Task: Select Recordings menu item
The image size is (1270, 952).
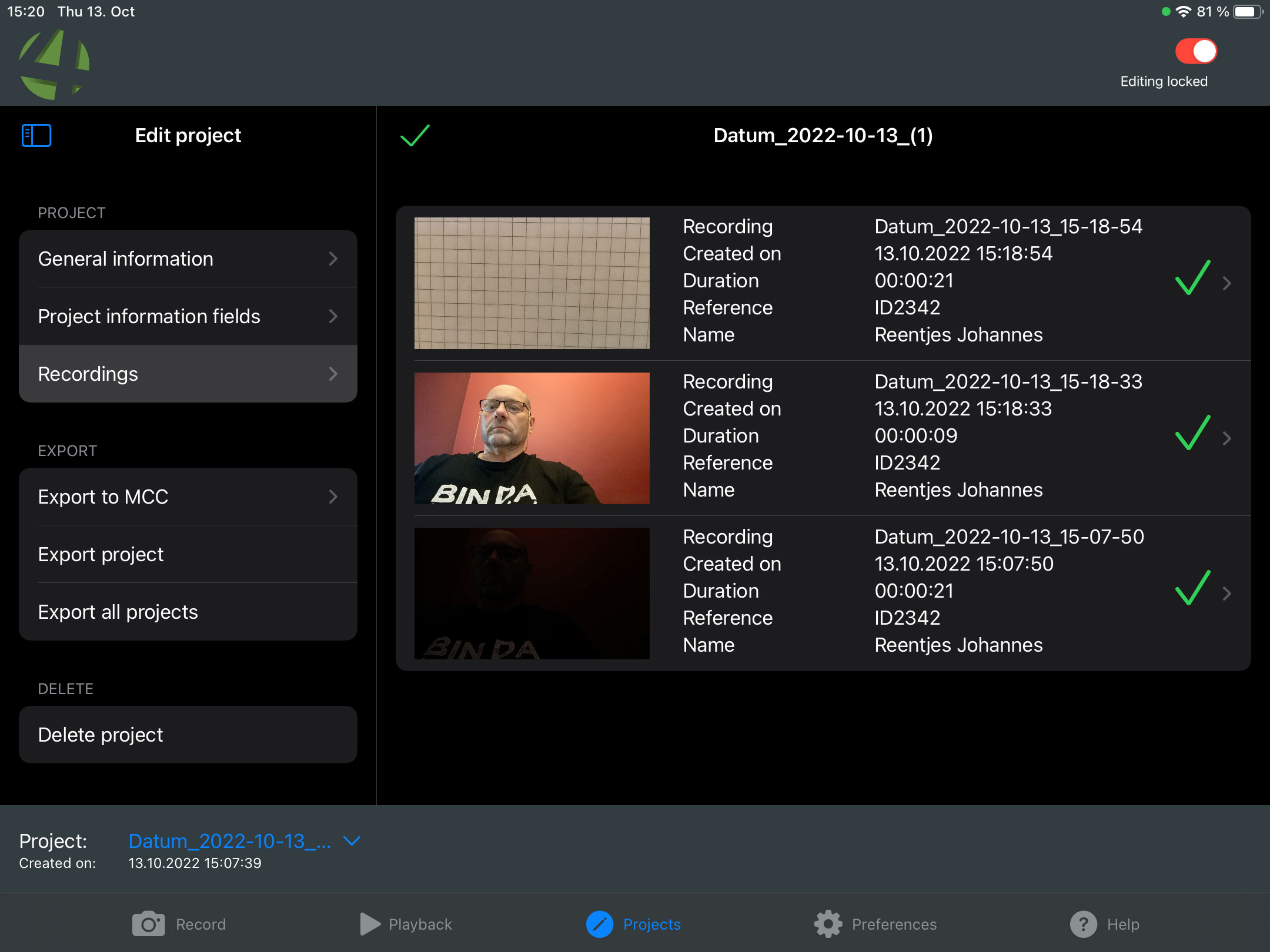Action: (x=188, y=374)
